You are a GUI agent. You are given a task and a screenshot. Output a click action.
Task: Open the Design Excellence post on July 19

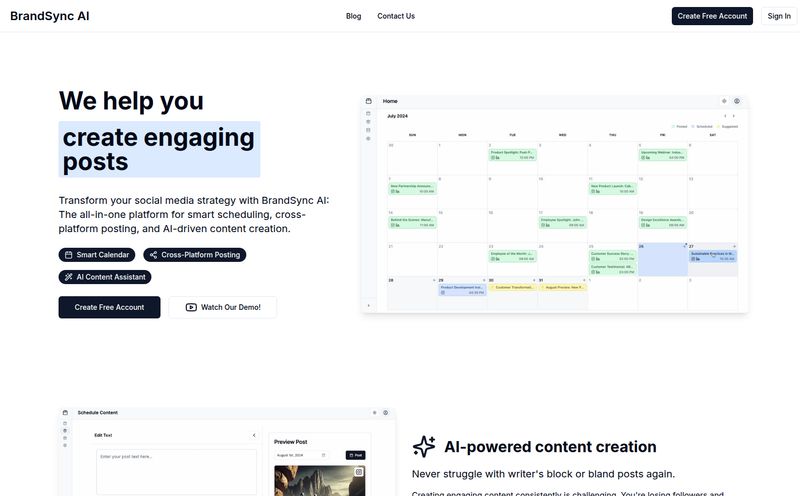662,222
